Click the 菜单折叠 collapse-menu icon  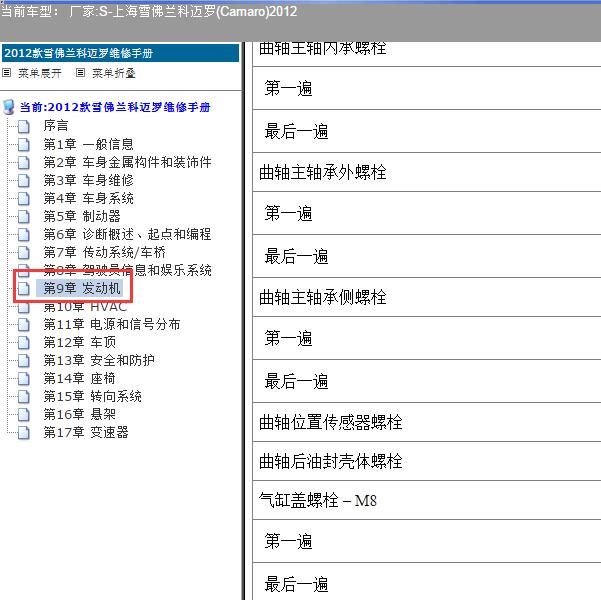(80, 72)
